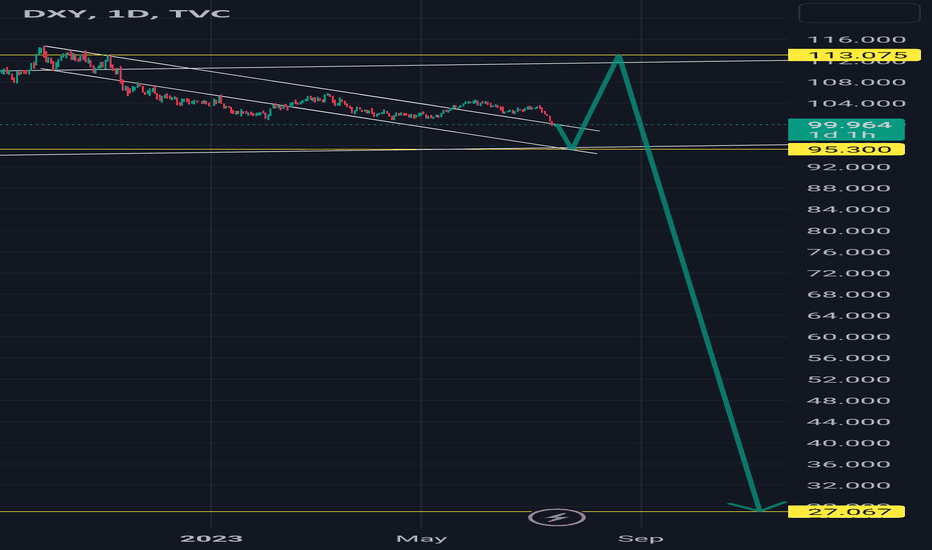Click the 80.000 price axis value
The height and width of the screenshot is (550, 932).
(849, 231)
